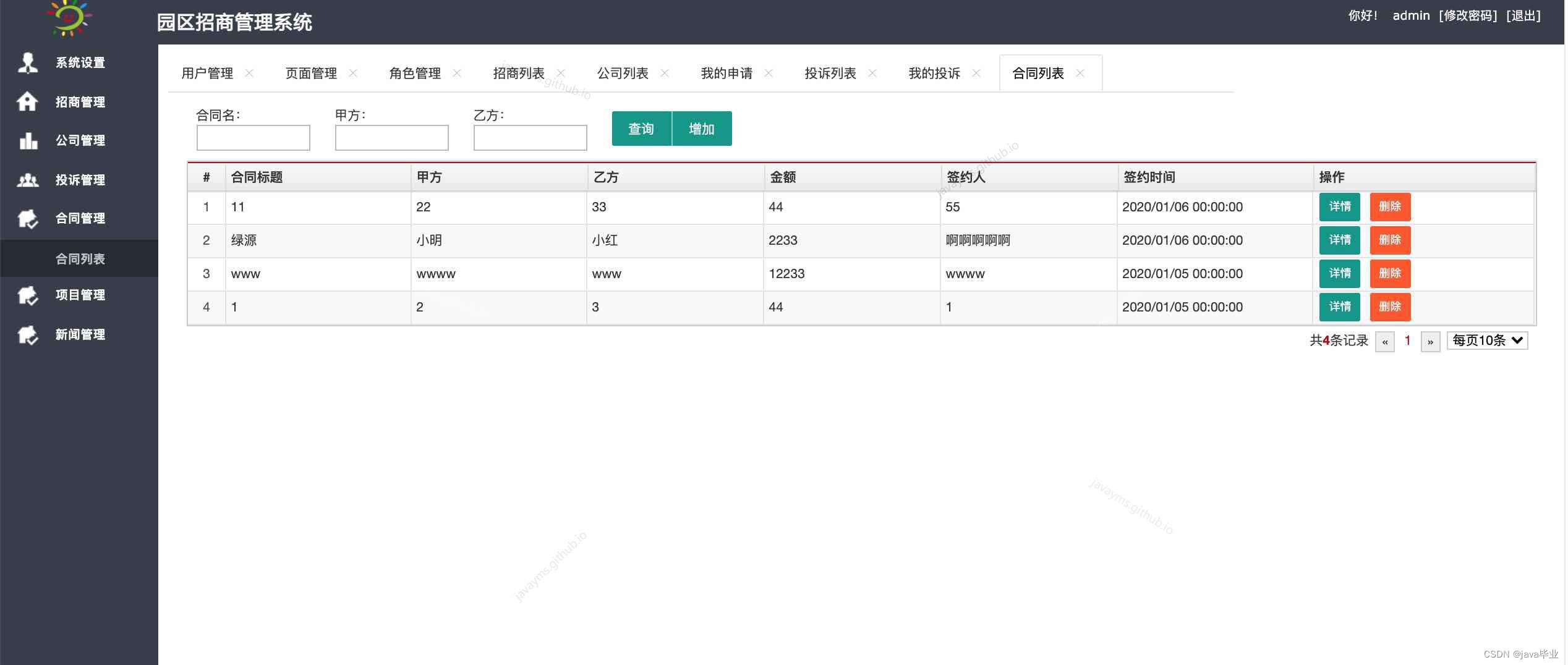
Task: Open the 每页10条 page size dropdown
Action: click(1487, 341)
